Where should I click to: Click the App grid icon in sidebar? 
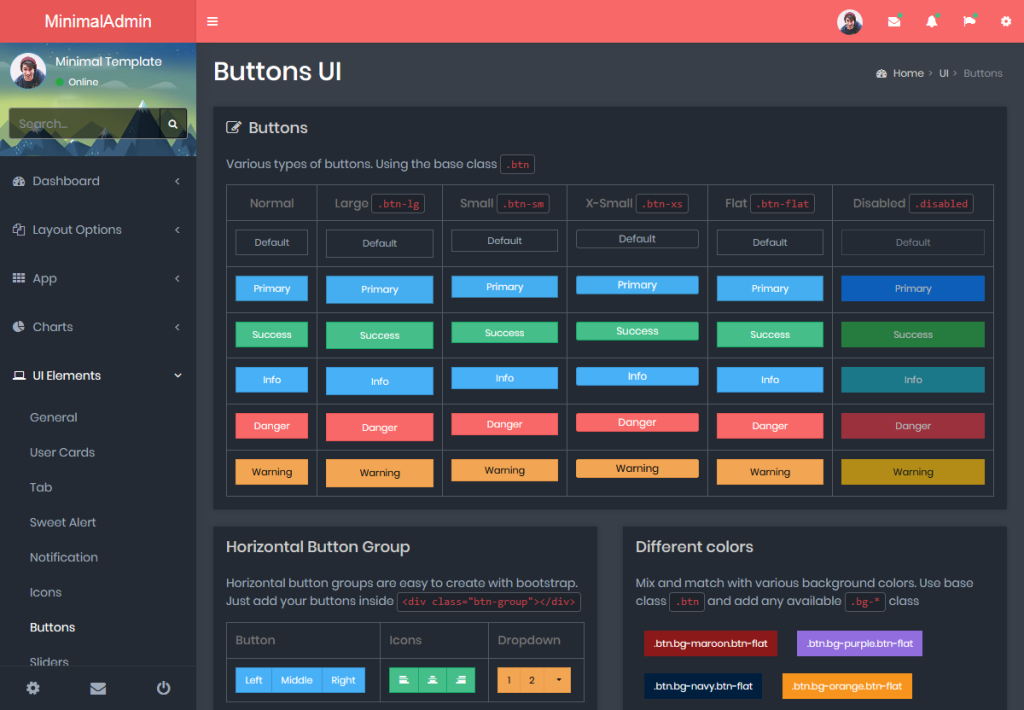coord(19,278)
